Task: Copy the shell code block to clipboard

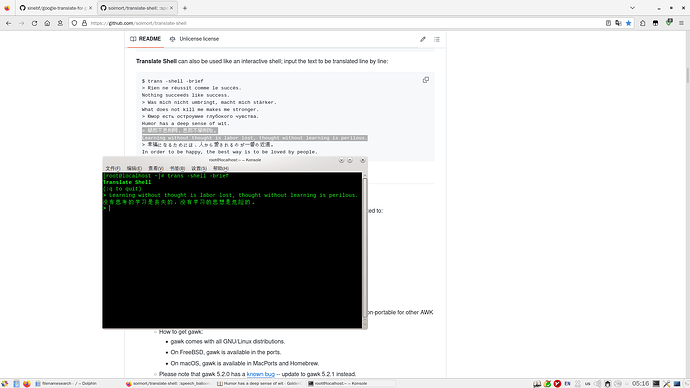Action: (x=426, y=80)
